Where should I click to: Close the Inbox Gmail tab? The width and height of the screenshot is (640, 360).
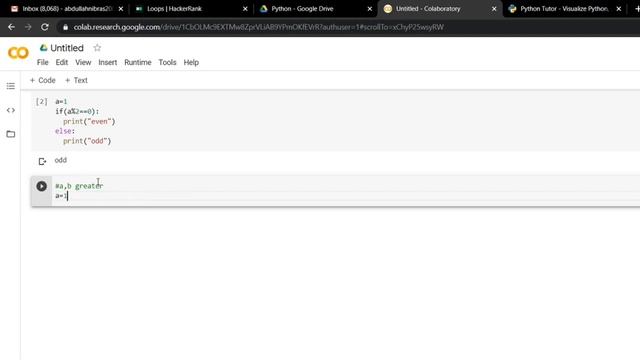point(121,9)
